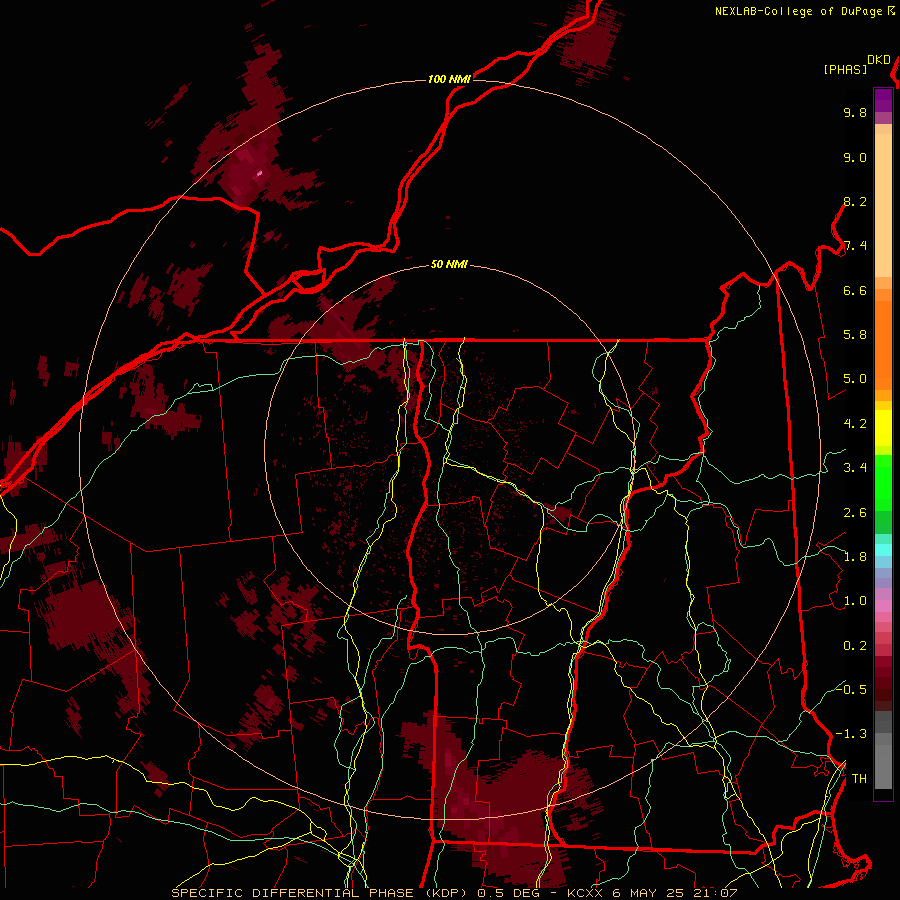Click the orange segment of the color bar
Viewport: 900px width, 900px height.
point(883,344)
